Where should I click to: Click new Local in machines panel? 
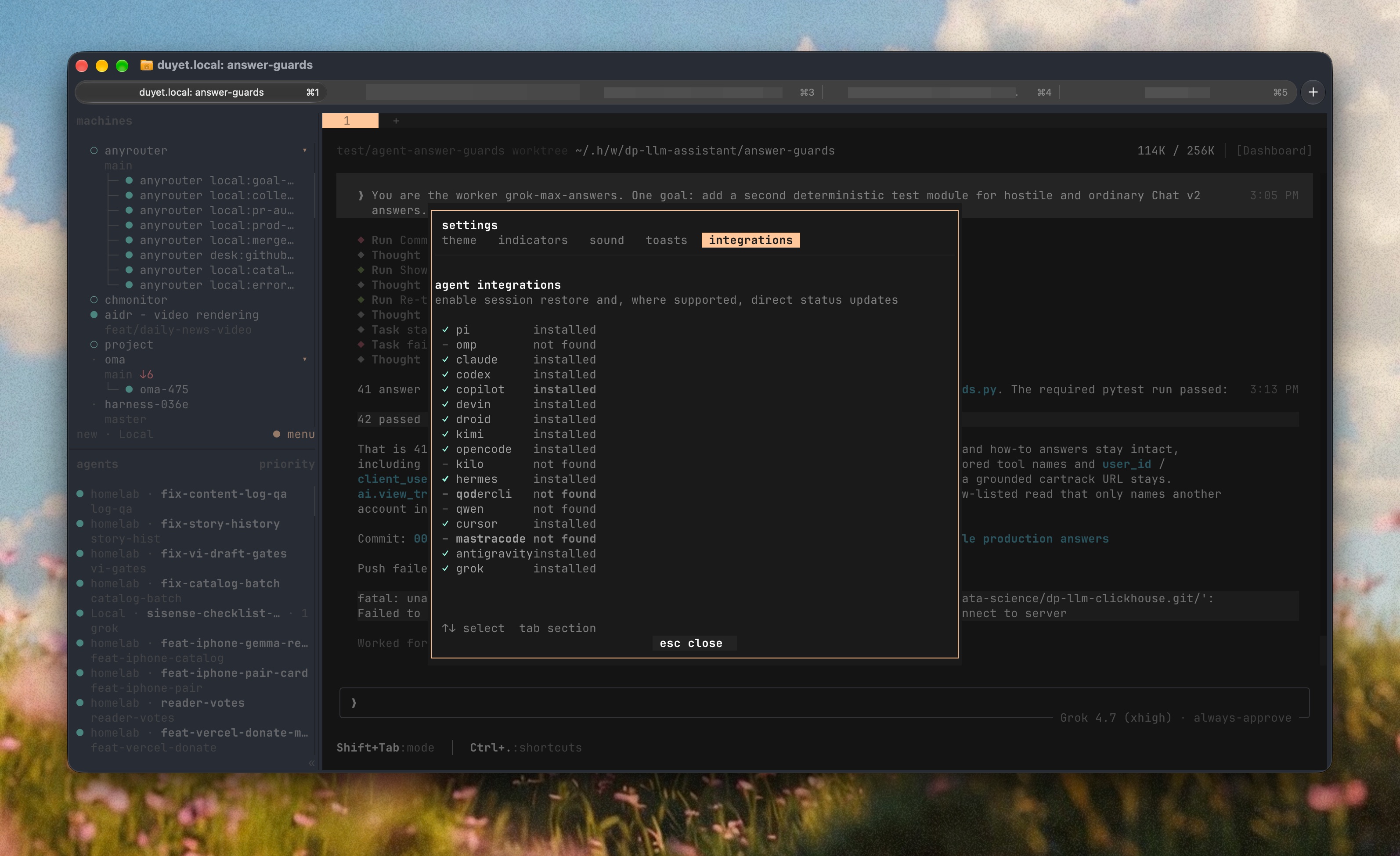(115, 434)
